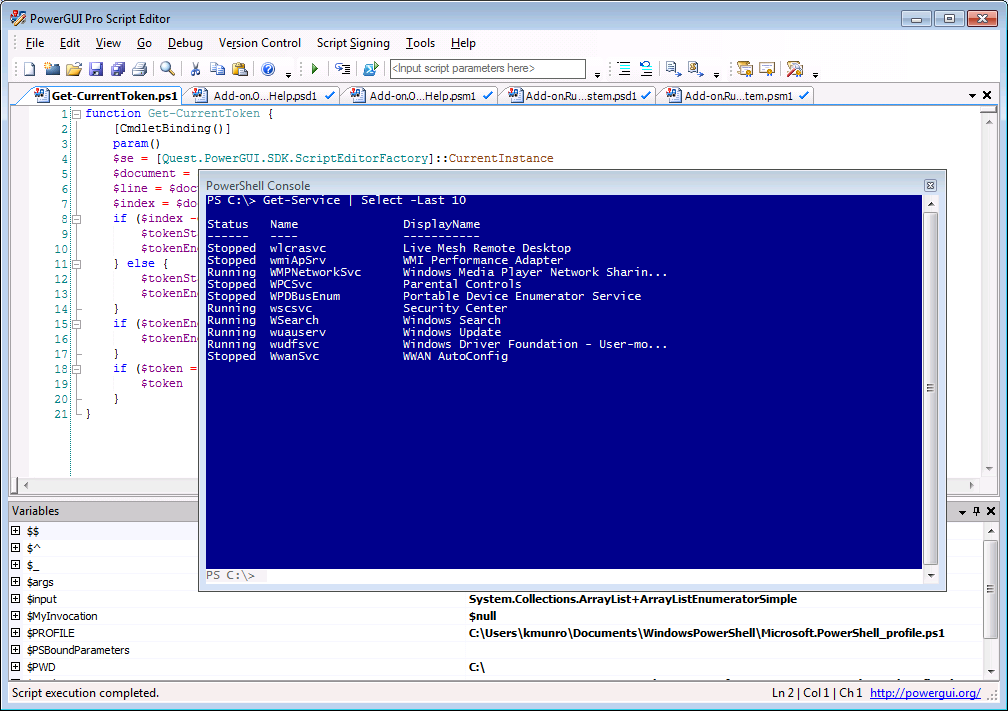Open Find with the magnifying glass icon
The height and width of the screenshot is (711, 1008).
point(167,69)
